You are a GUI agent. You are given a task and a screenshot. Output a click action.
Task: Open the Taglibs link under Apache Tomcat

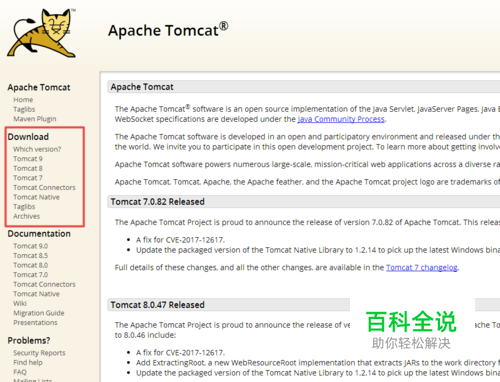24,109
